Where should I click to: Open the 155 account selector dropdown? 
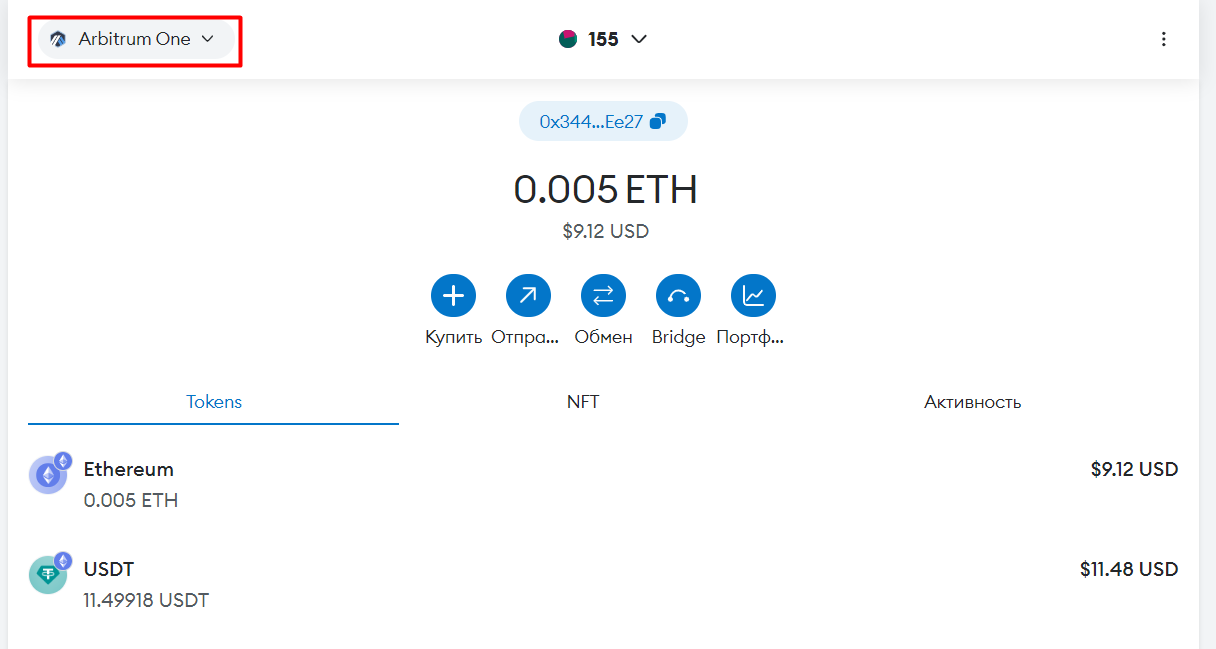coord(603,39)
